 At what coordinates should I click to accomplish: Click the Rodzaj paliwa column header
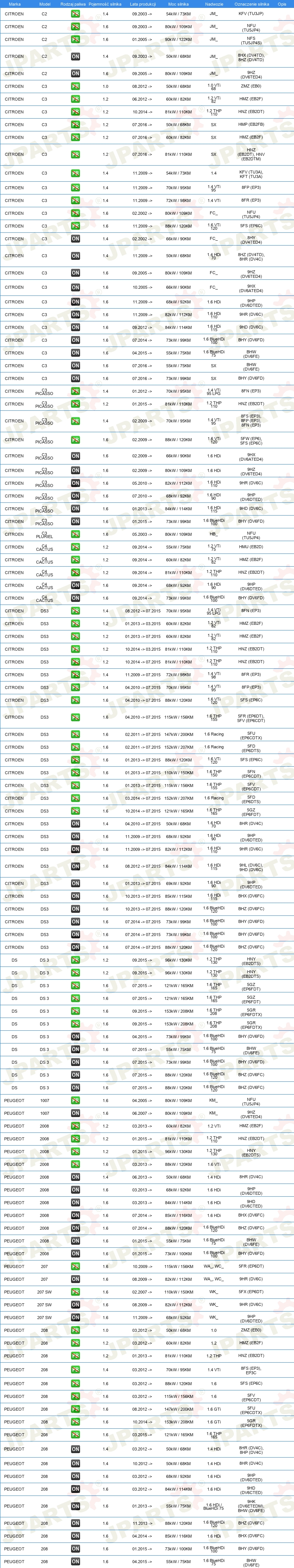click(x=73, y=4)
